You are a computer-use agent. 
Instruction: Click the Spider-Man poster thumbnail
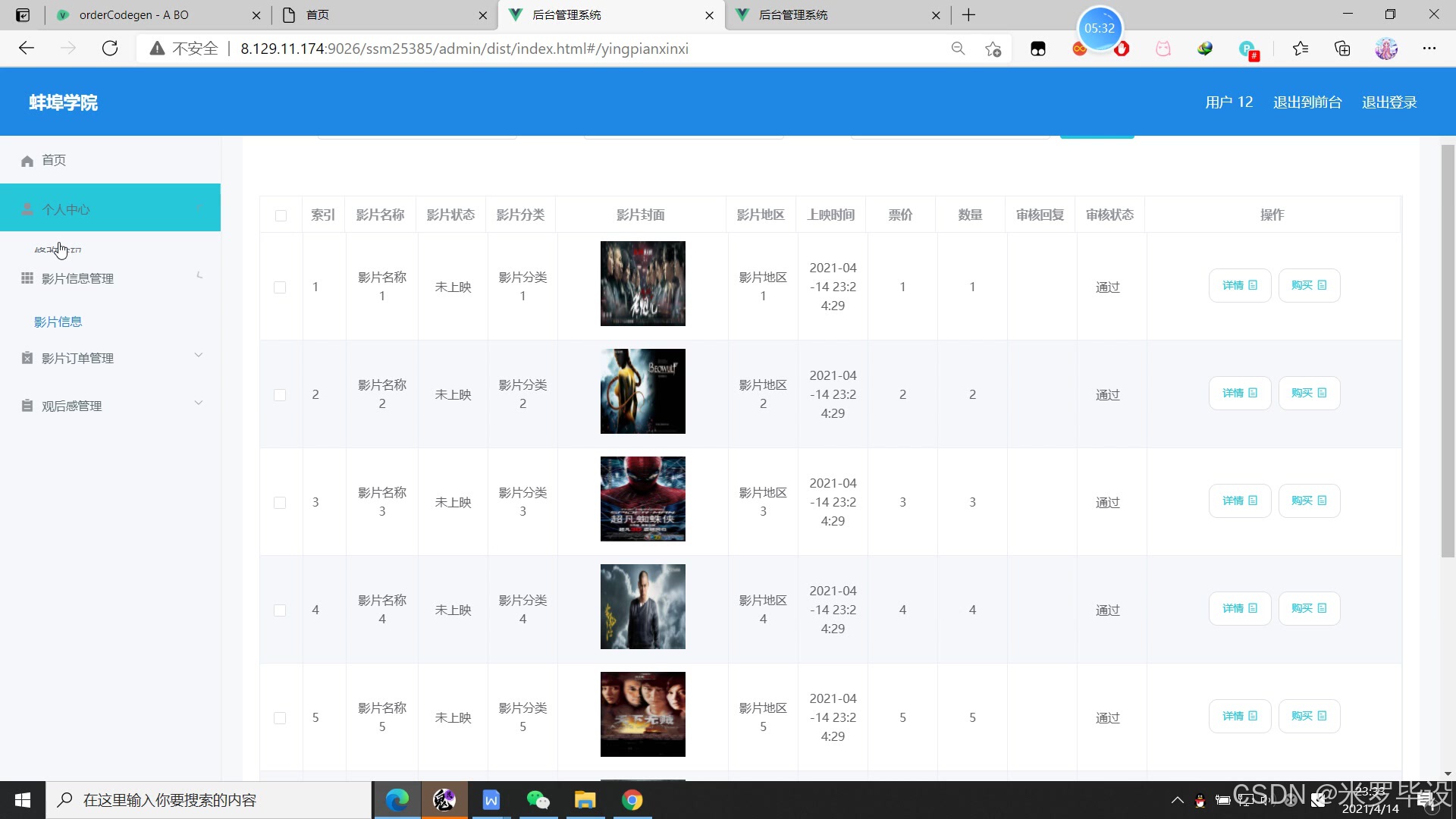tap(642, 498)
